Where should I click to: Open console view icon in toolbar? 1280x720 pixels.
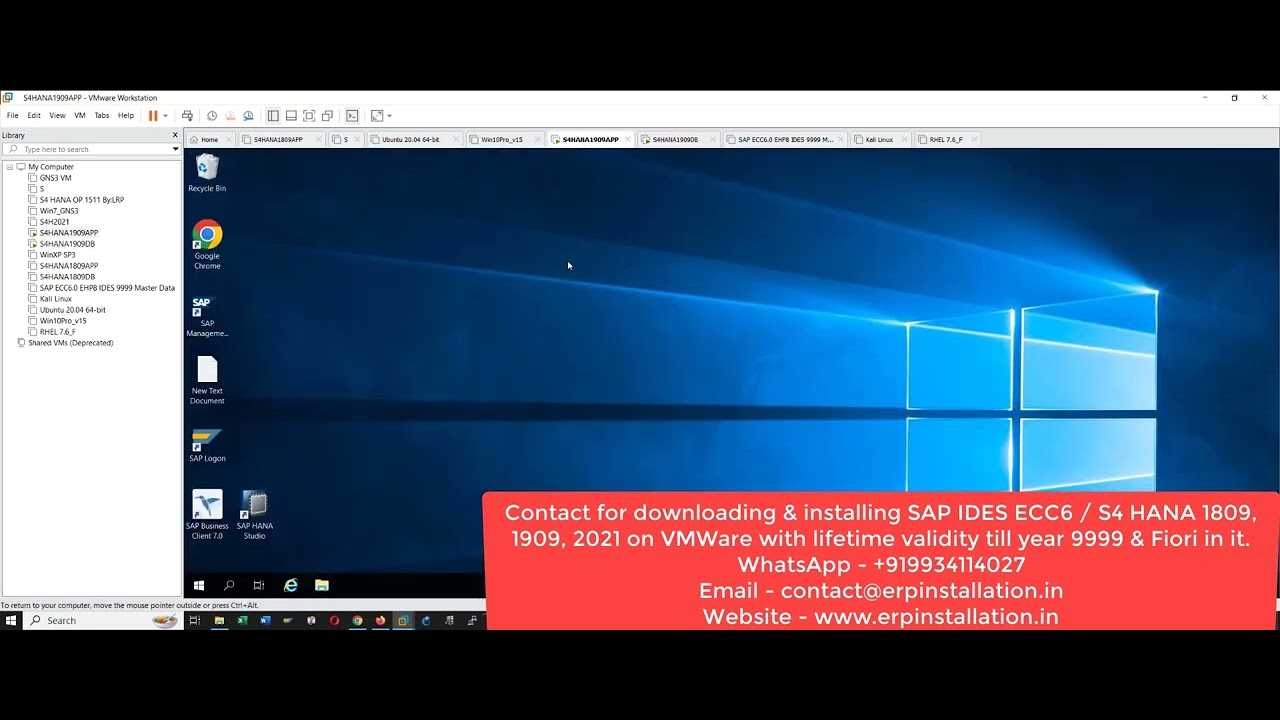point(352,116)
